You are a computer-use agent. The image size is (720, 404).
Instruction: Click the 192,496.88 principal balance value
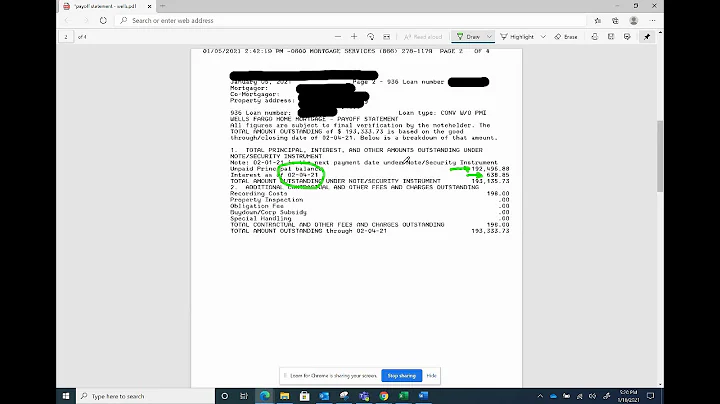point(490,169)
